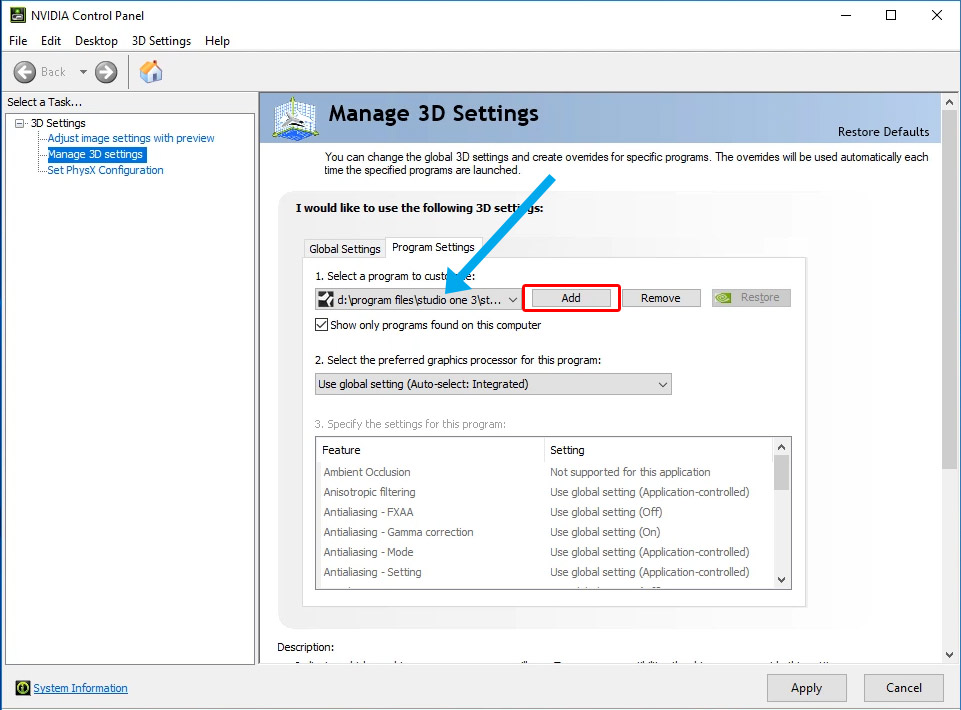Click the NVIDIA Control Panel title icon
This screenshot has width=961, height=710.
pos(18,15)
